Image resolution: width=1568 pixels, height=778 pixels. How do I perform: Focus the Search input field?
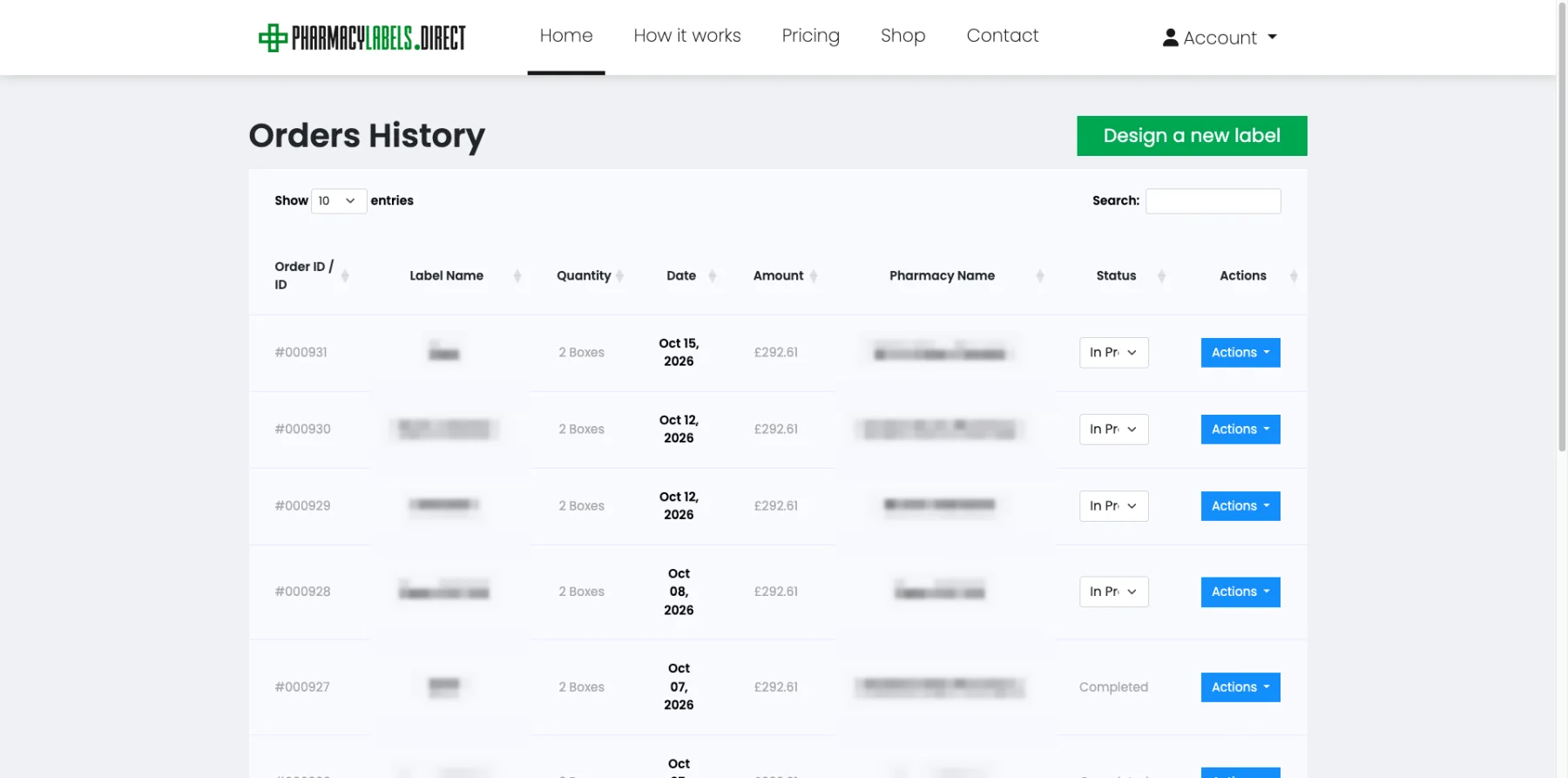coord(1213,201)
